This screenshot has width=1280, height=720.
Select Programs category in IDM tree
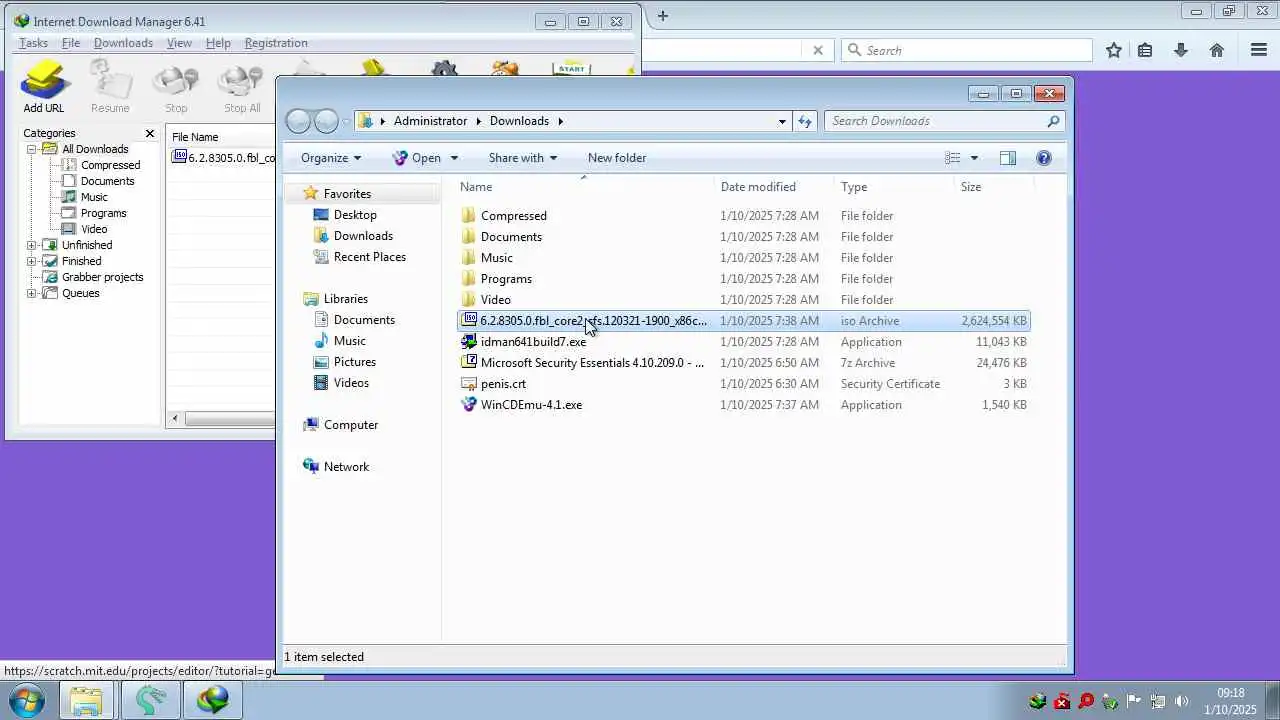pos(103,213)
